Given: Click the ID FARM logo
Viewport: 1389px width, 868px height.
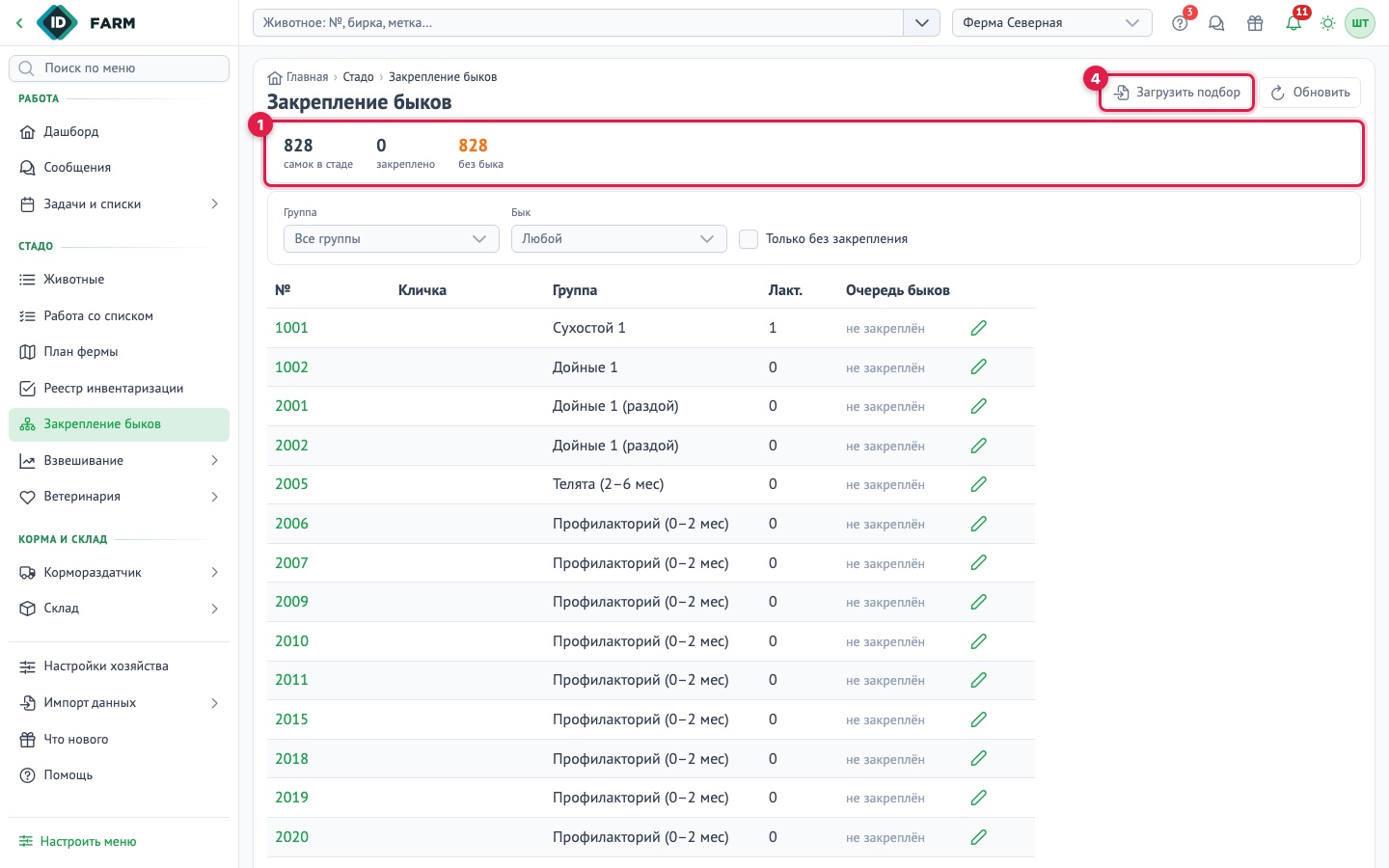Looking at the screenshot, I should pos(86,23).
